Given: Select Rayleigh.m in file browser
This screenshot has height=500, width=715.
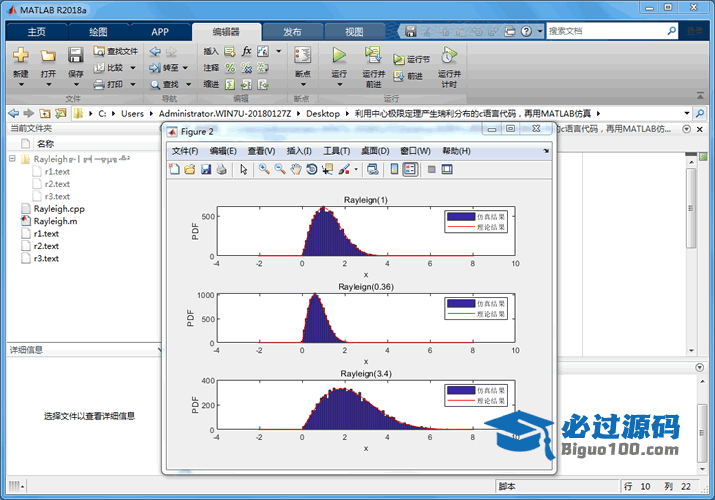Looking at the screenshot, I should [55, 221].
